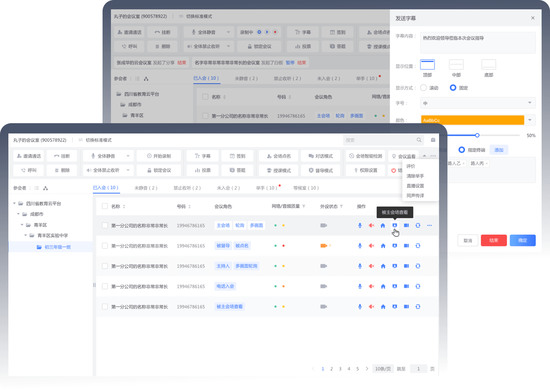Click refresh icon in the 被督导 row
Viewport: 550px width, 392px height.
click(x=418, y=246)
